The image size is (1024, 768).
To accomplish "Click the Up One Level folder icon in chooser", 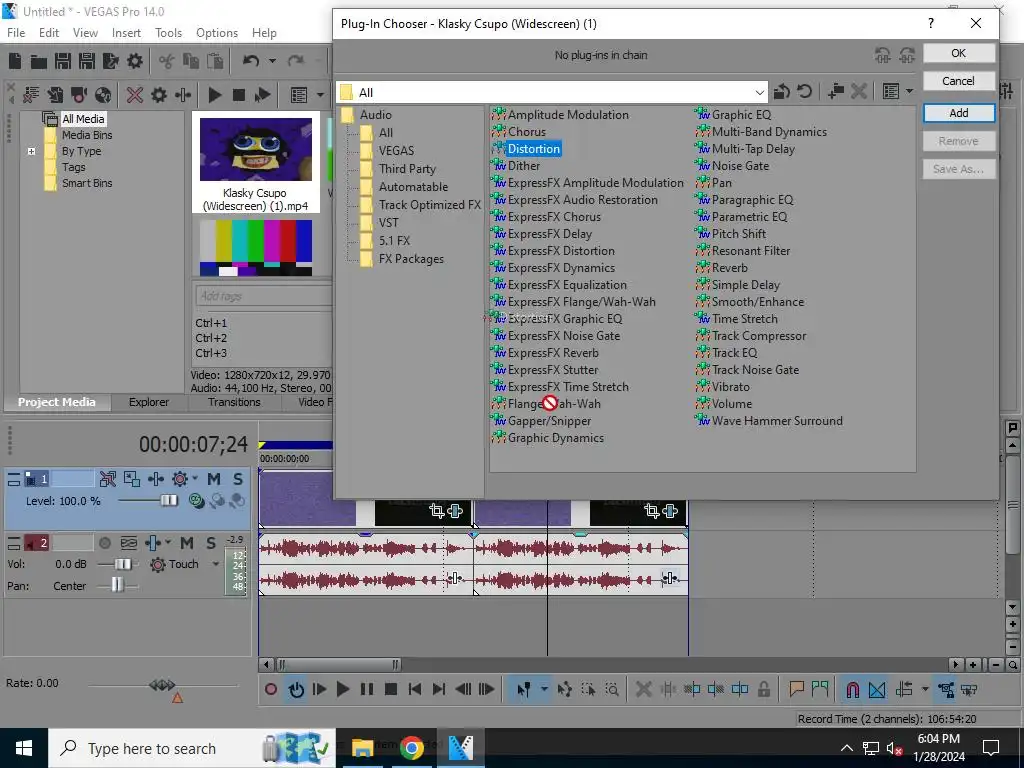I will point(781,92).
